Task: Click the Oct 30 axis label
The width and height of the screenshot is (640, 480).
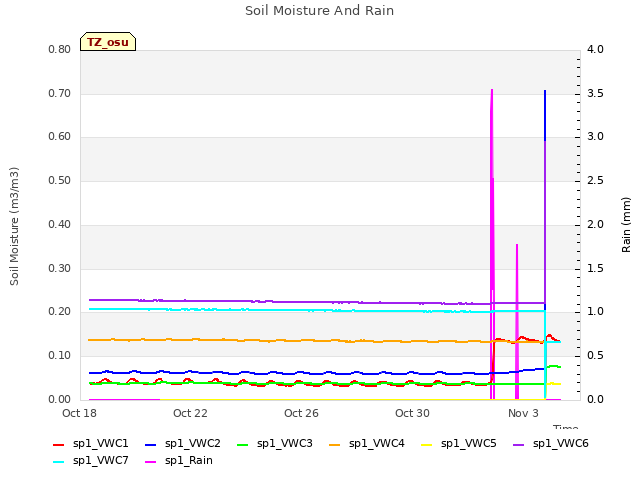Action: tap(412, 413)
